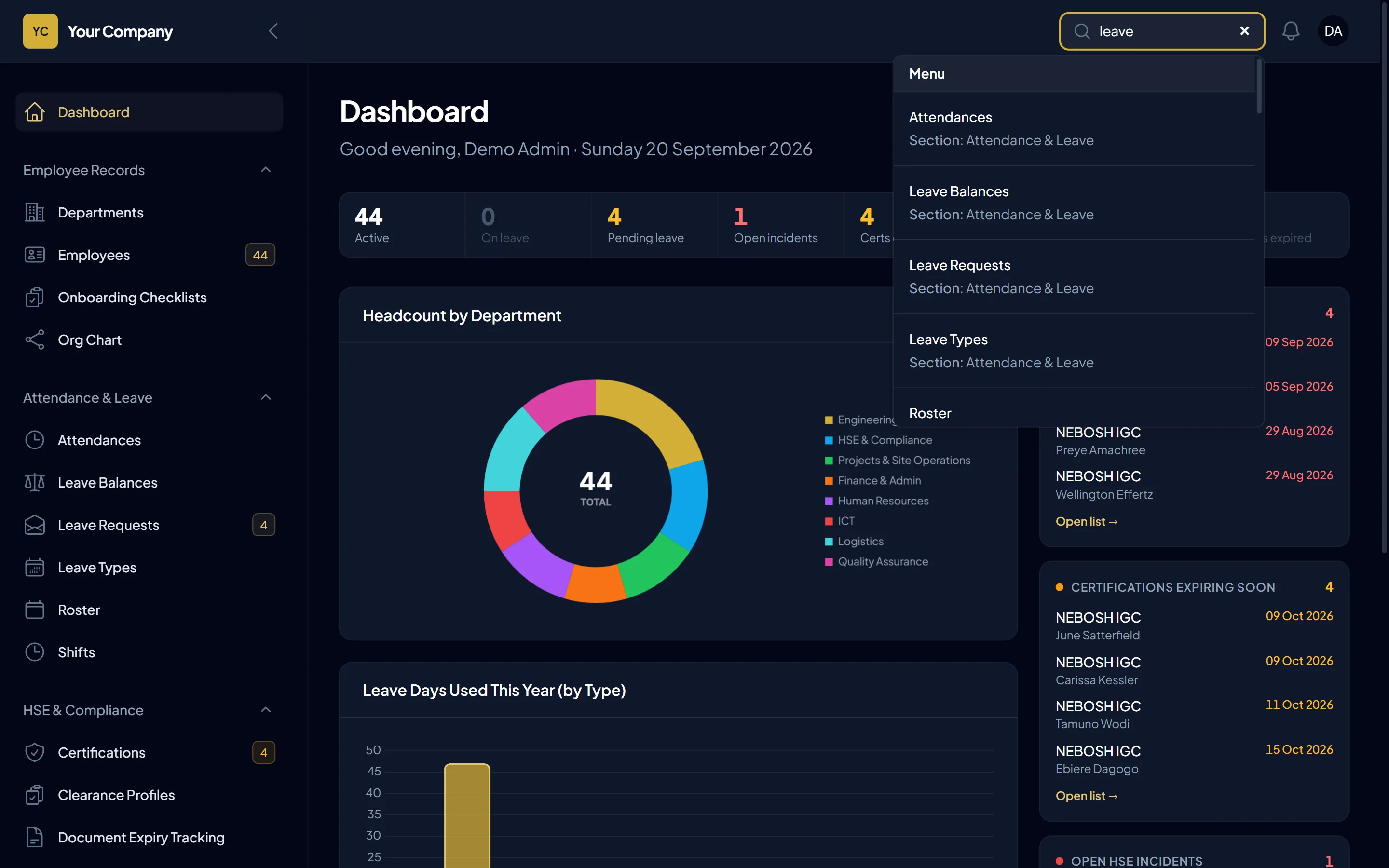Open Leave Requests from search results
This screenshot has width=1389, height=868.
pos(1074,277)
